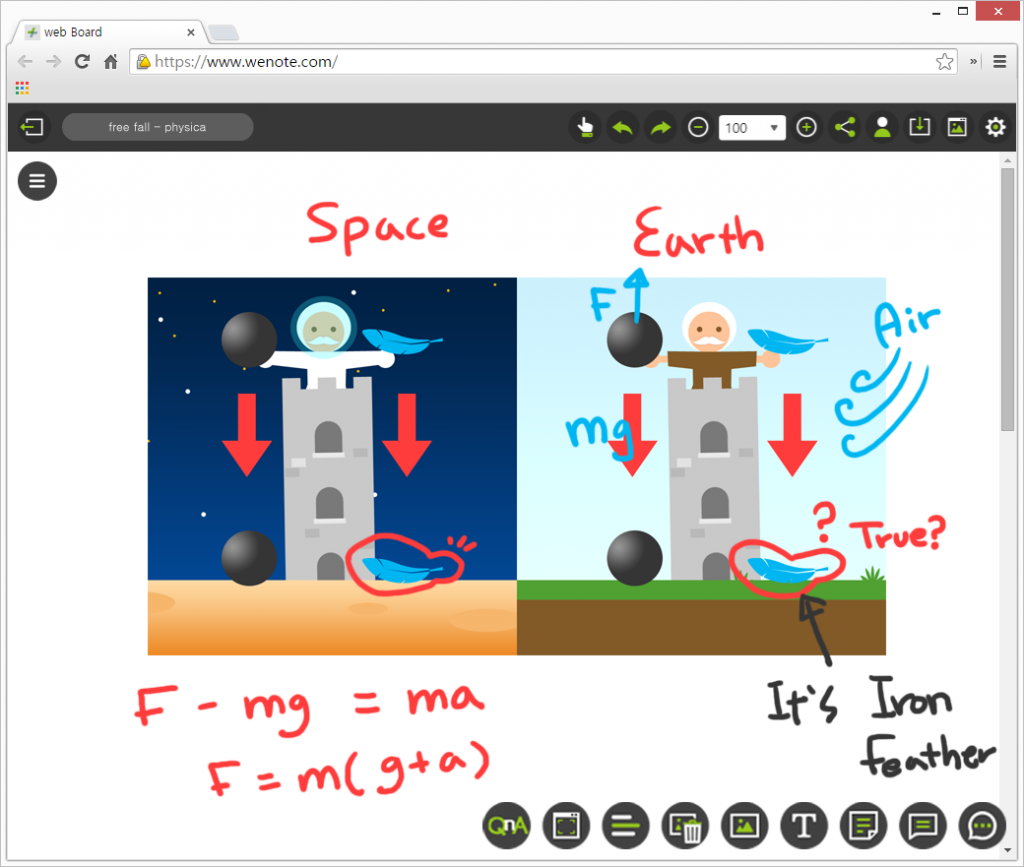Click the download board icon
The height and width of the screenshot is (867, 1024).
pos(920,127)
